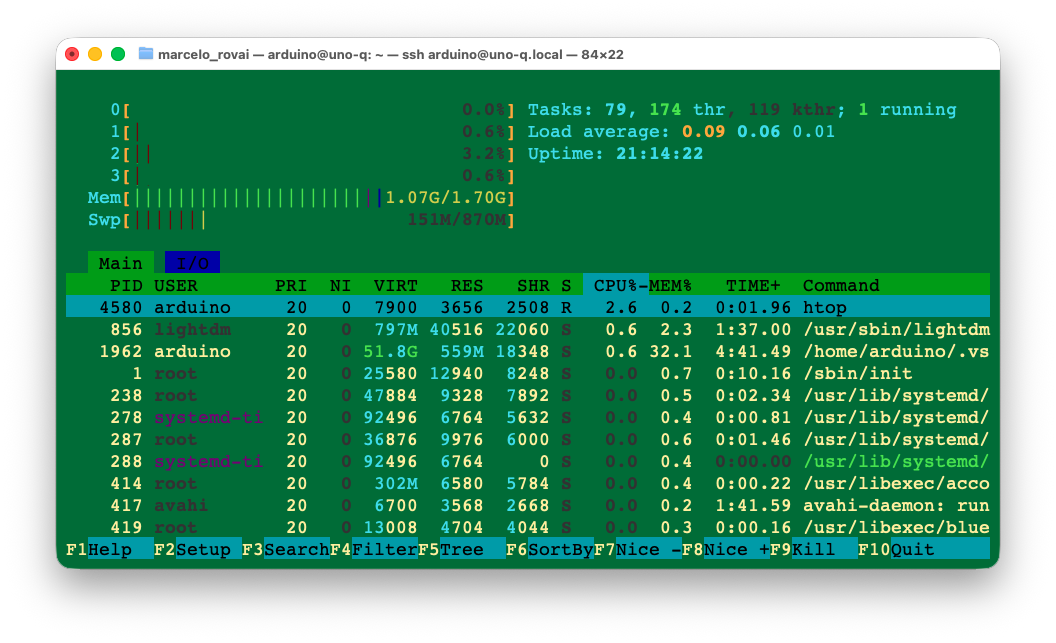The image size is (1056, 643).
Task: Click the CPU 3 usage meter
Action: click(313, 175)
